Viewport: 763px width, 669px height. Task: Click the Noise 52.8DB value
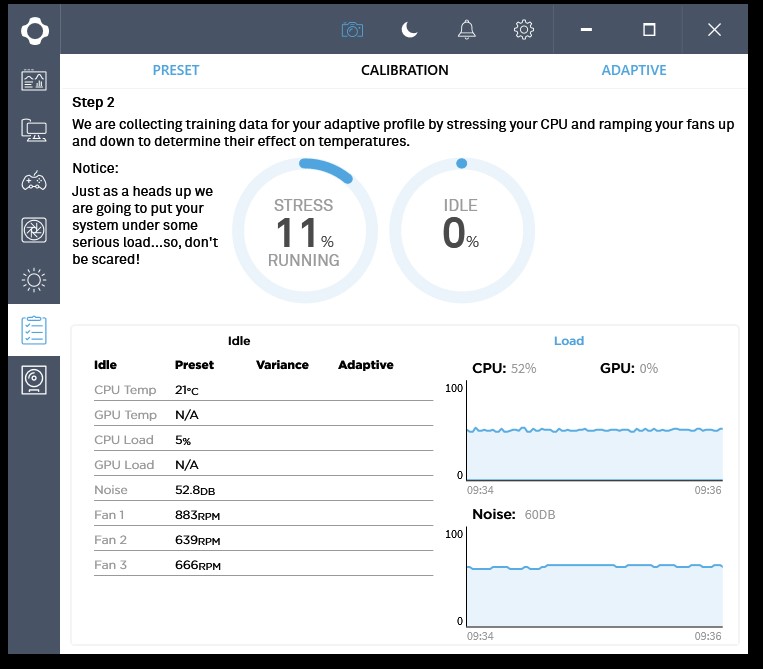[x=195, y=490]
